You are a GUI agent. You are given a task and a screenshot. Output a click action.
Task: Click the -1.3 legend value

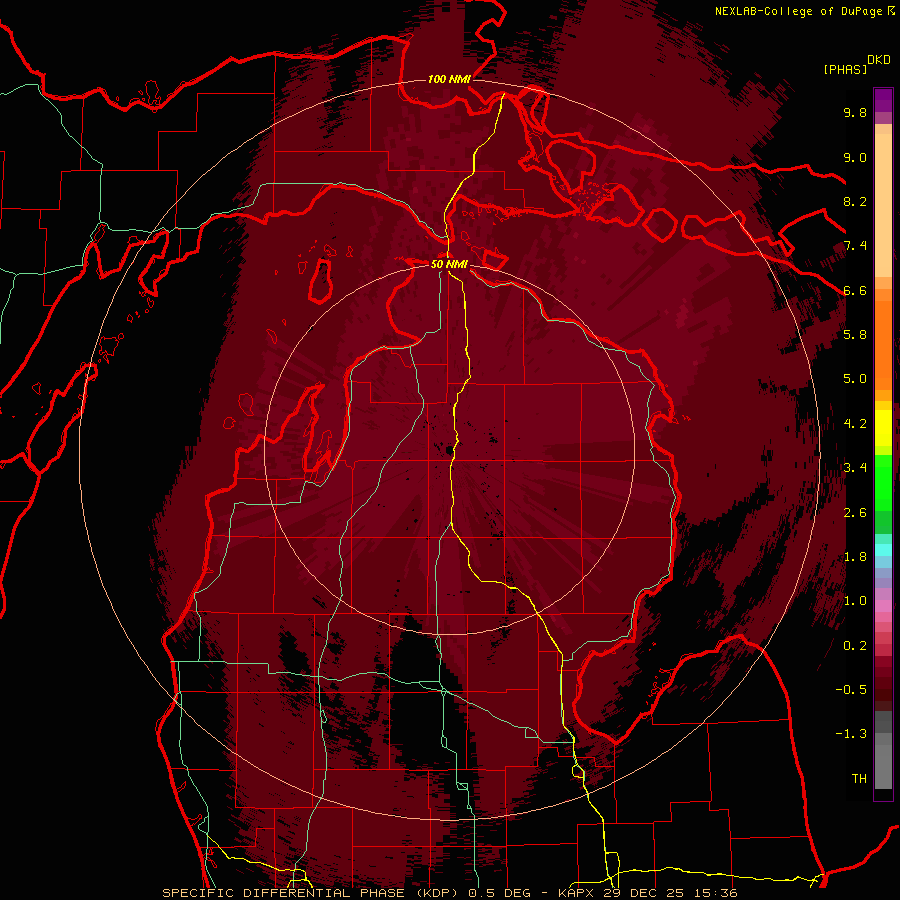tap(851, 734)
